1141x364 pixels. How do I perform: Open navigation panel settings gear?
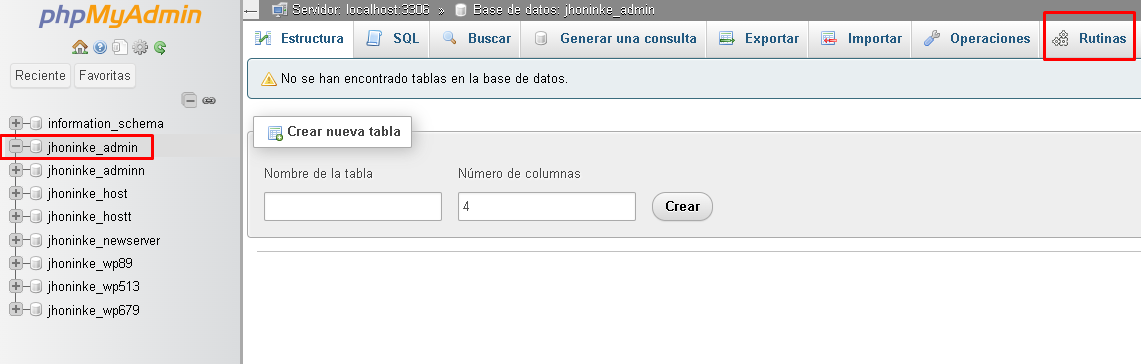(x=140, y=48)
